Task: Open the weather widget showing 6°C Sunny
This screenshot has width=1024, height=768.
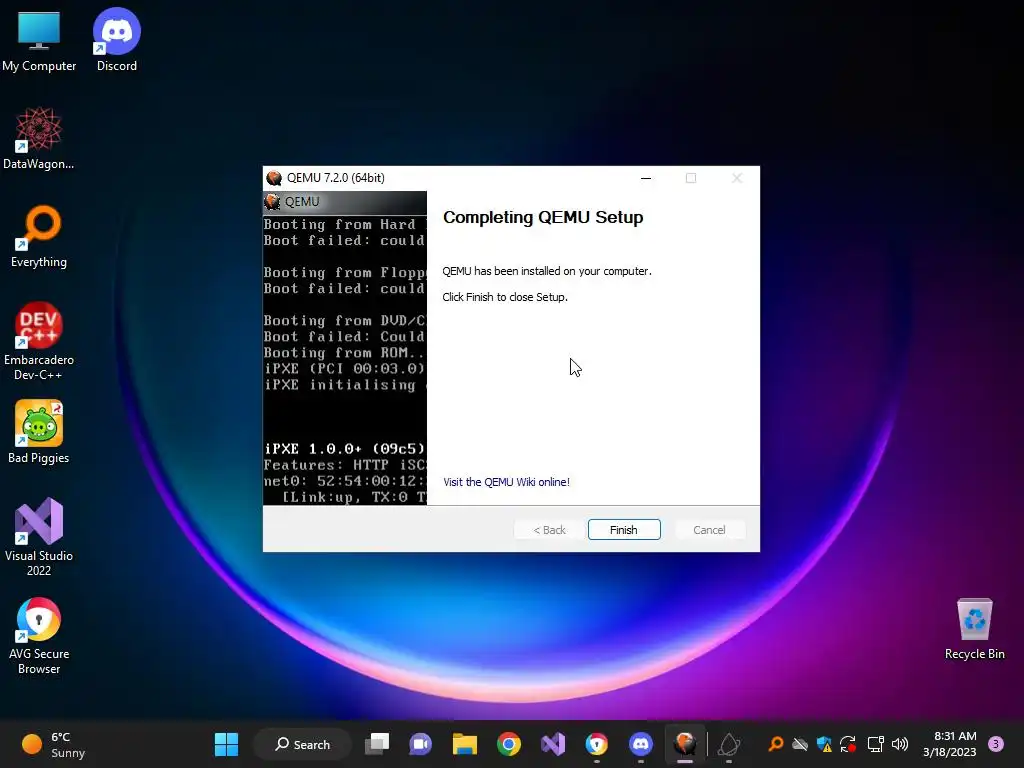Action: (54, 744)
